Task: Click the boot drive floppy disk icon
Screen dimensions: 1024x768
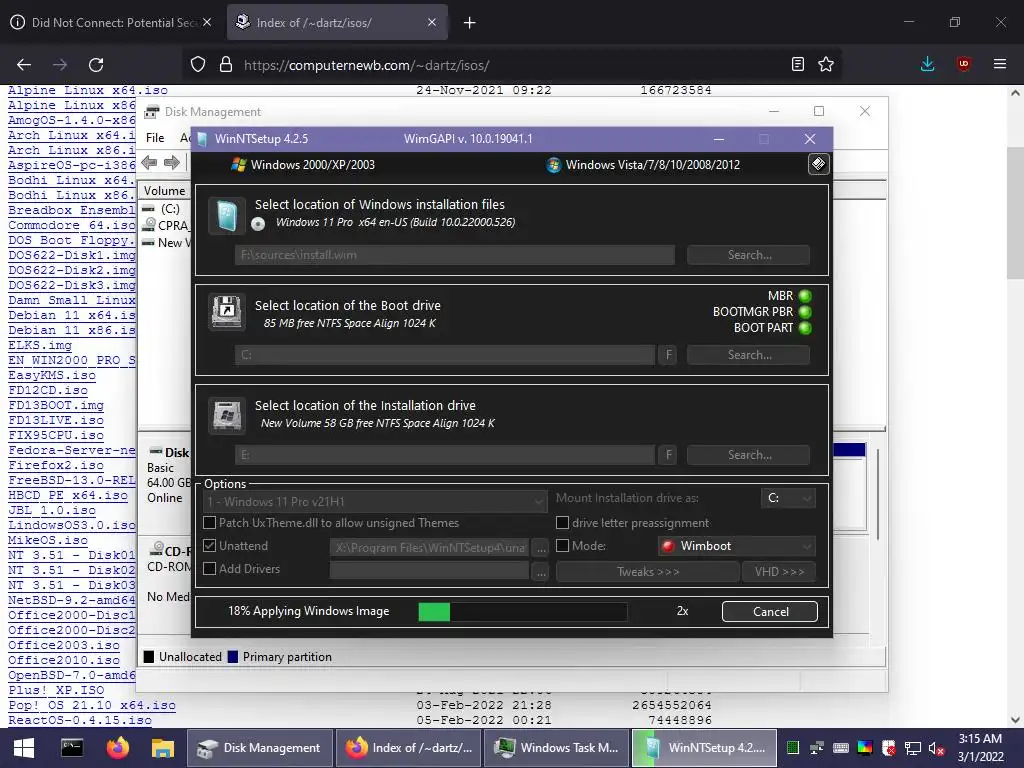Action: tap(227, 312)
